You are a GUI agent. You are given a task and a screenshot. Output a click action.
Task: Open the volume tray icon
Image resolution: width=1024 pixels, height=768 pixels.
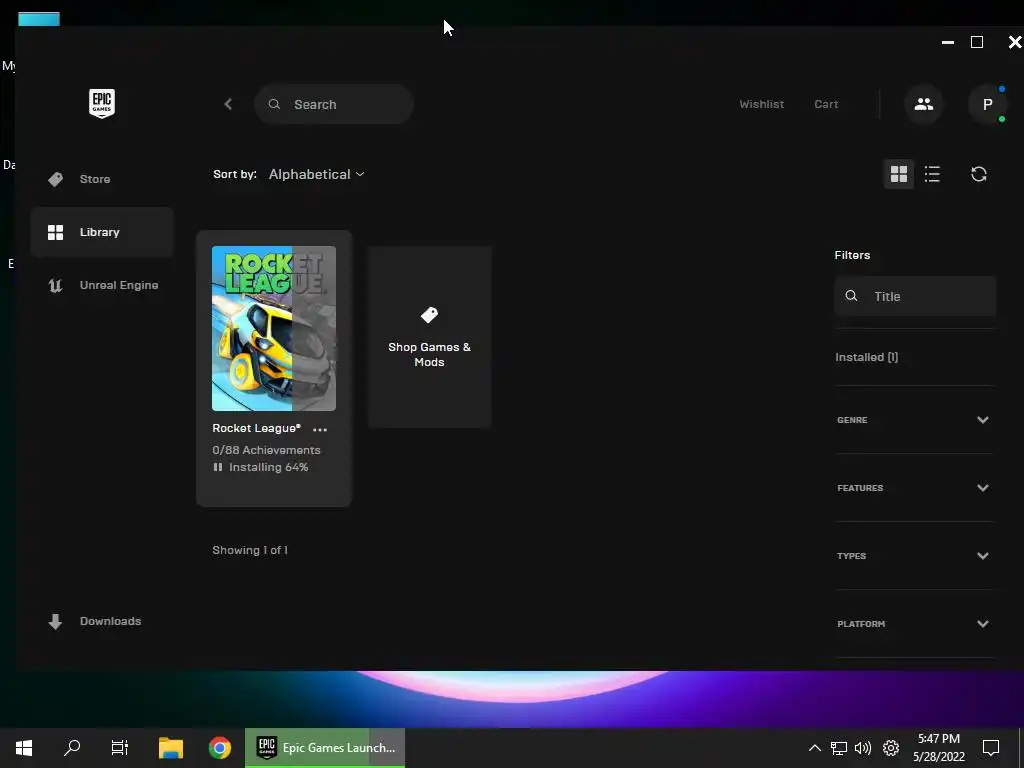(863, 748)
